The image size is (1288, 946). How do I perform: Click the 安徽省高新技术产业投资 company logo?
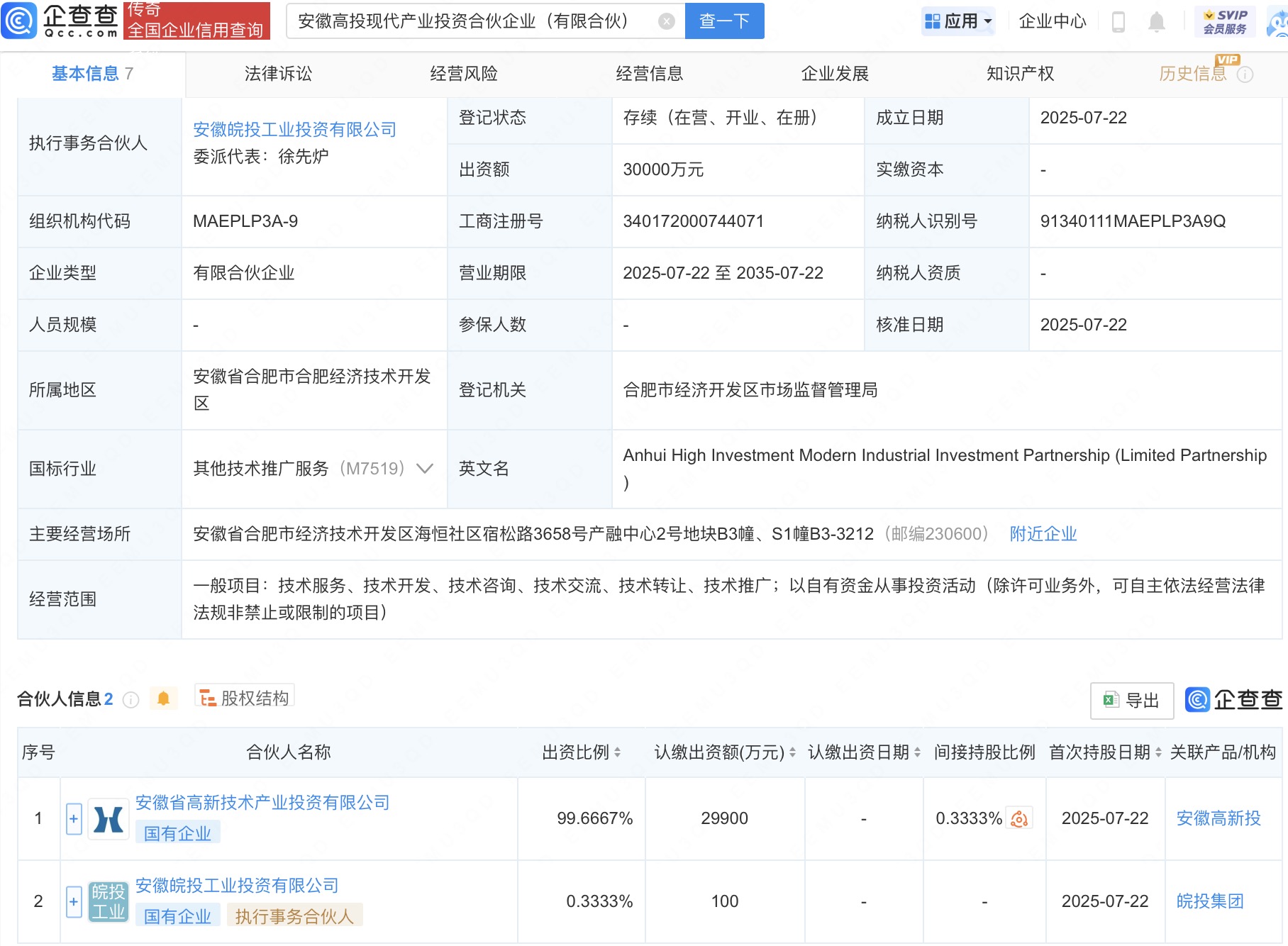[109, 819]
